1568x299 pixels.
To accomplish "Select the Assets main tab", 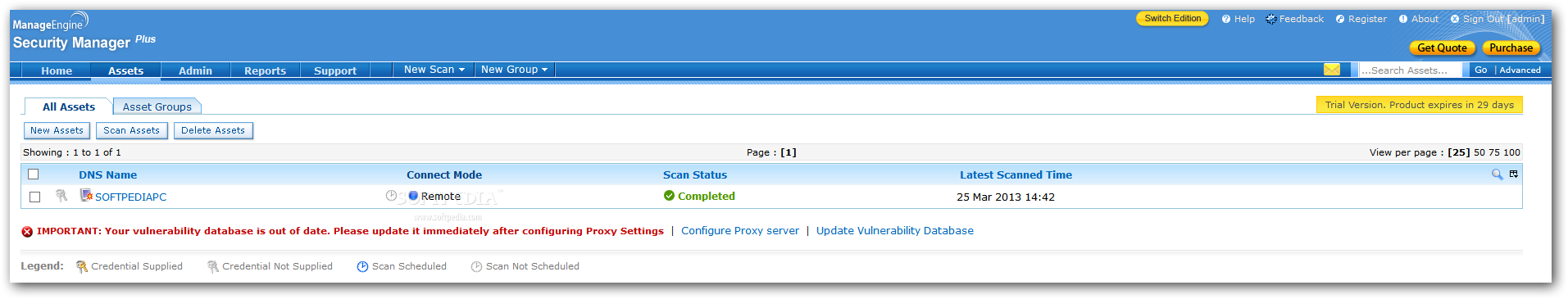I will click(x=125, y=70).
